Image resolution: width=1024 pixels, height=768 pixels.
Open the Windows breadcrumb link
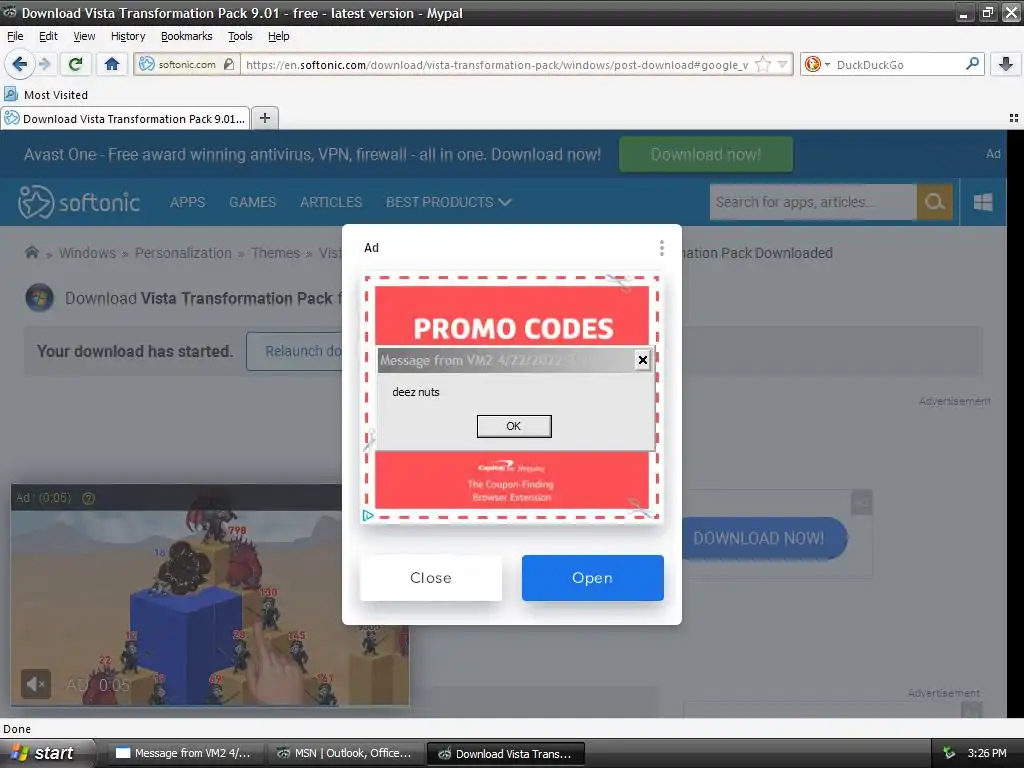coord(88,253)
